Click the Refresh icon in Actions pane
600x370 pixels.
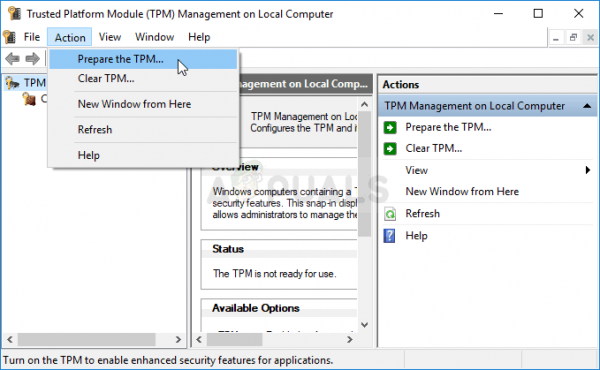pyautogui.click(x=390, y=214)
